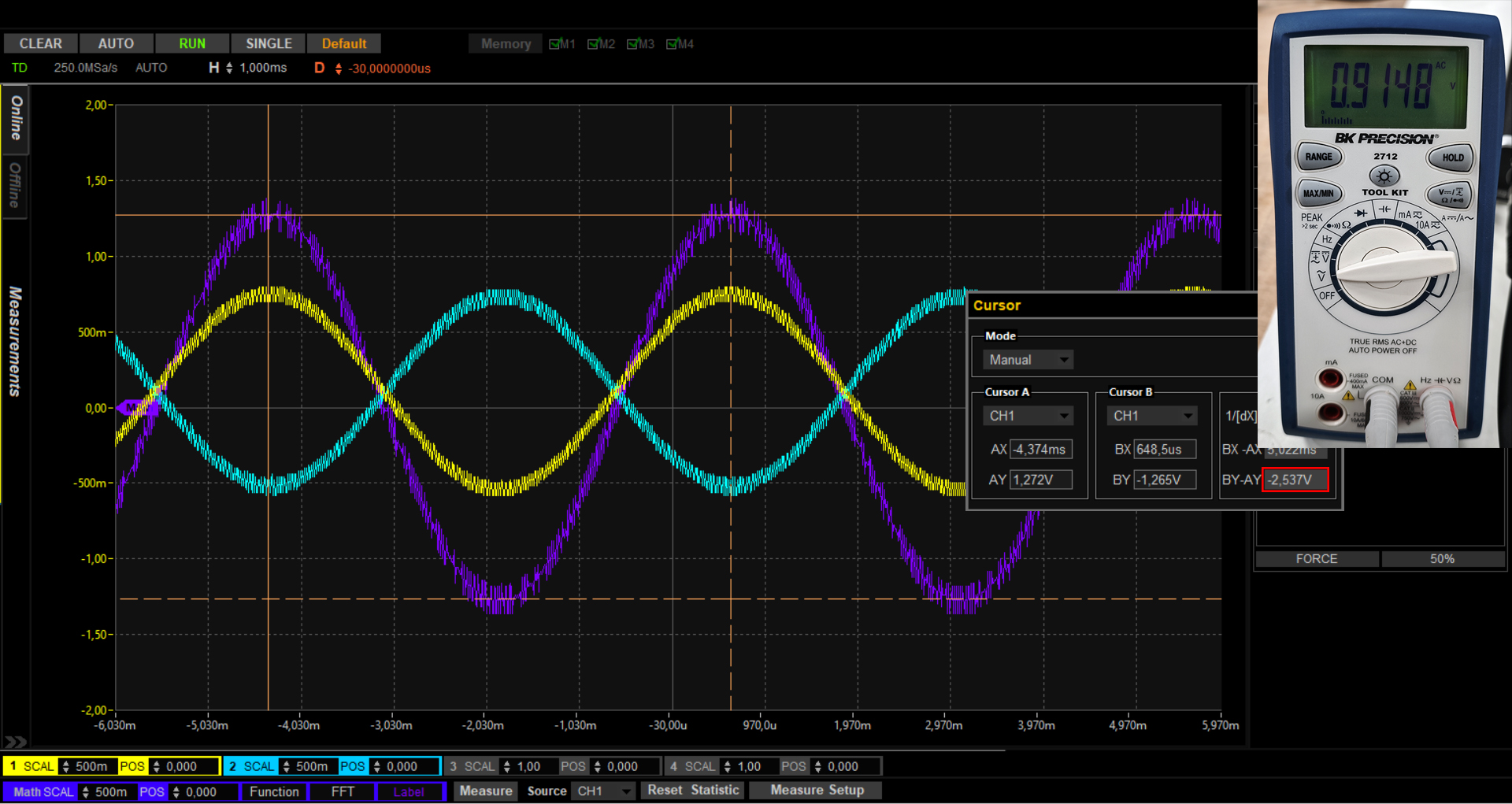Viewport: 1512px width, 804px height.
Task: Click channel 2 POS label
Action: tap(353, 766)
